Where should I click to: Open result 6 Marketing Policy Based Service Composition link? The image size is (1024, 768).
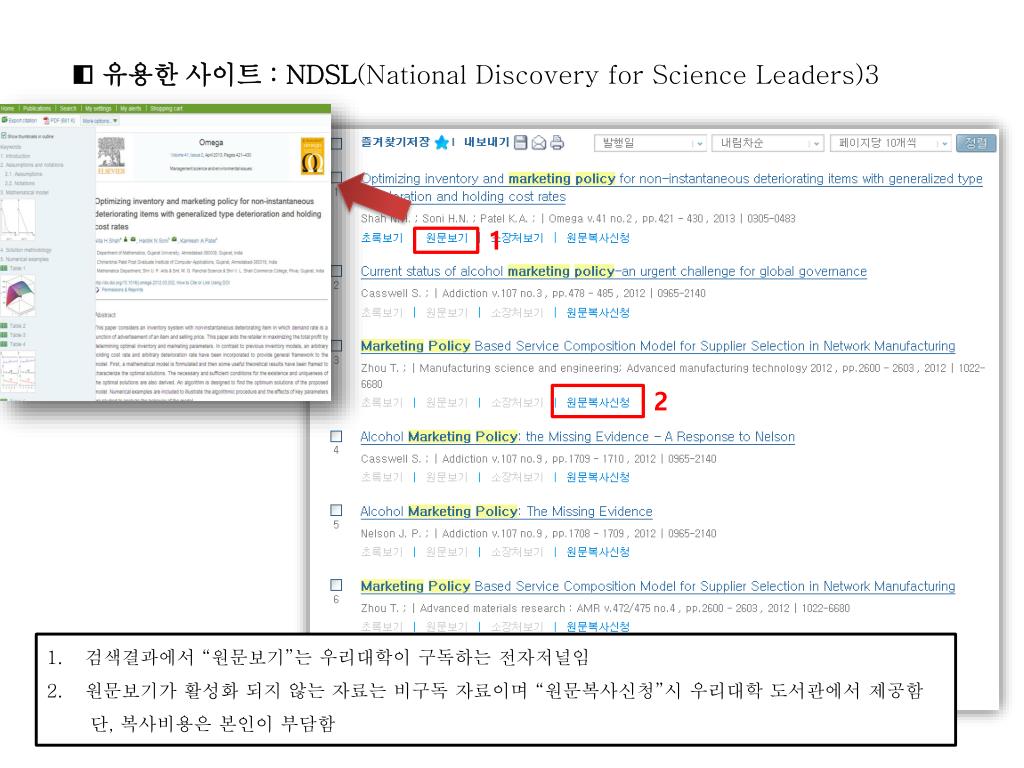point(658,586)
